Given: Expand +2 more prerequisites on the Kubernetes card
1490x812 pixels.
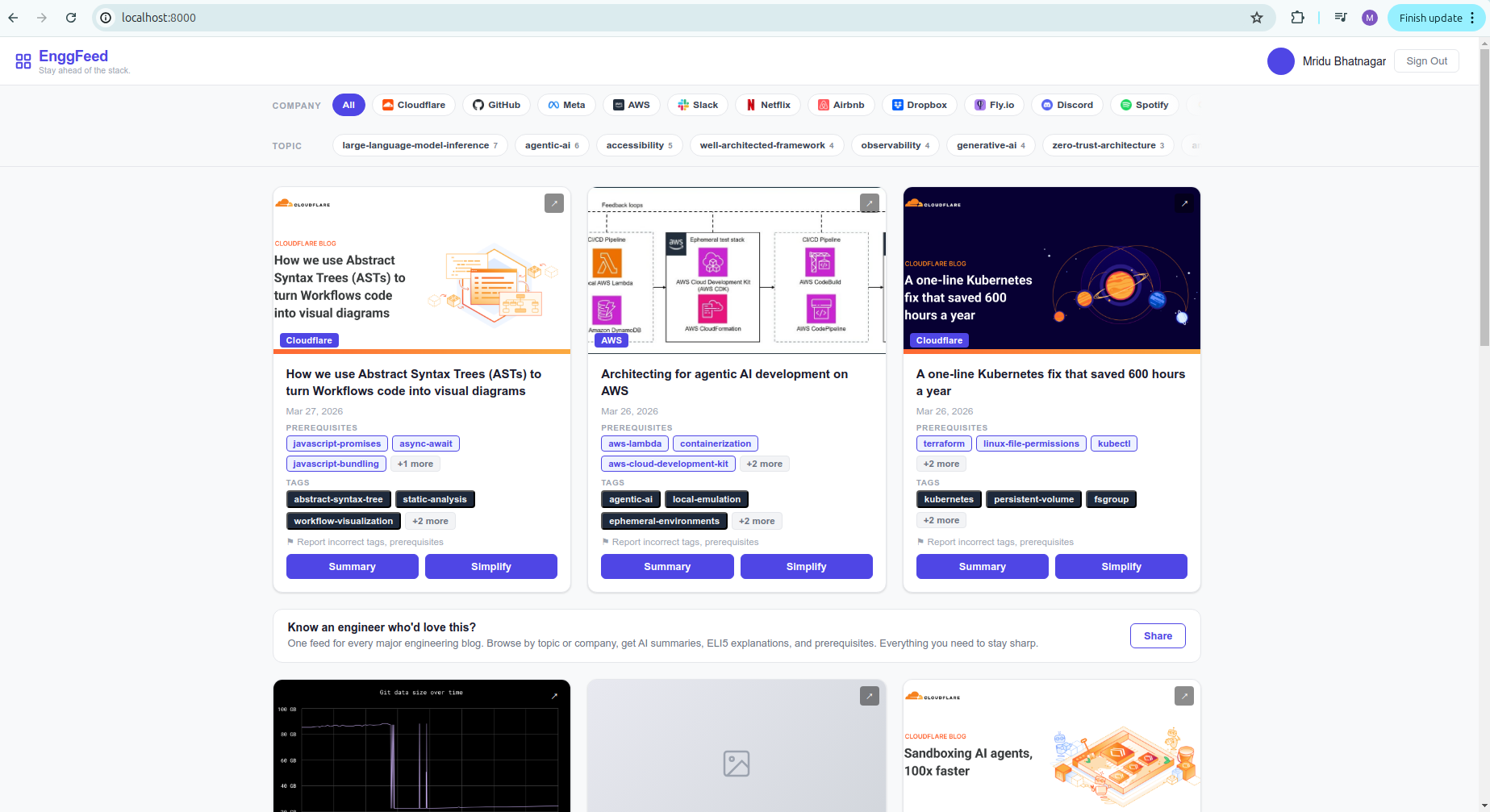Looking at the screenshot, I should (941, 464).
